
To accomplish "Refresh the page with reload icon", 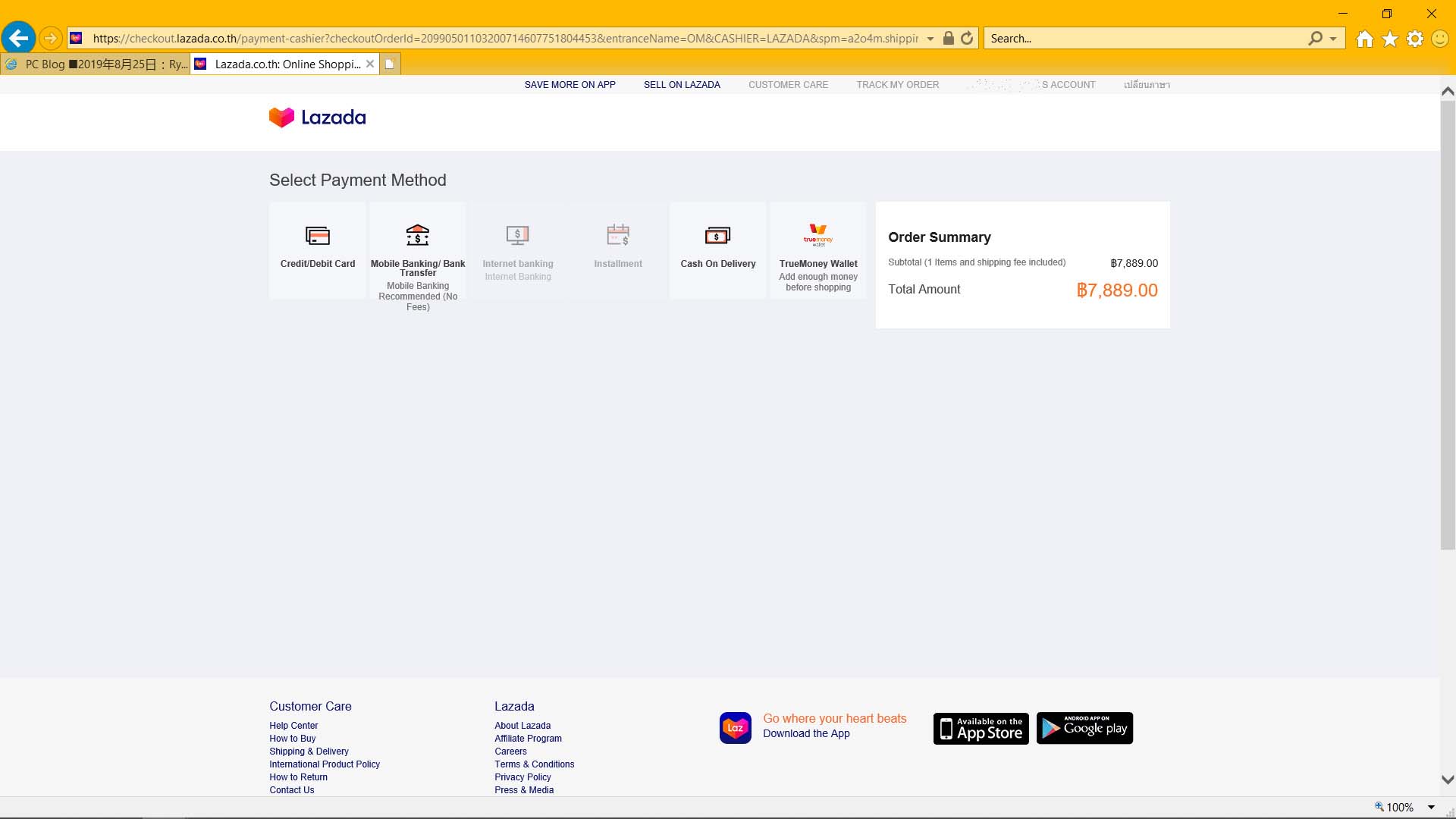I will pyautogui.click(x=967, y=38).
